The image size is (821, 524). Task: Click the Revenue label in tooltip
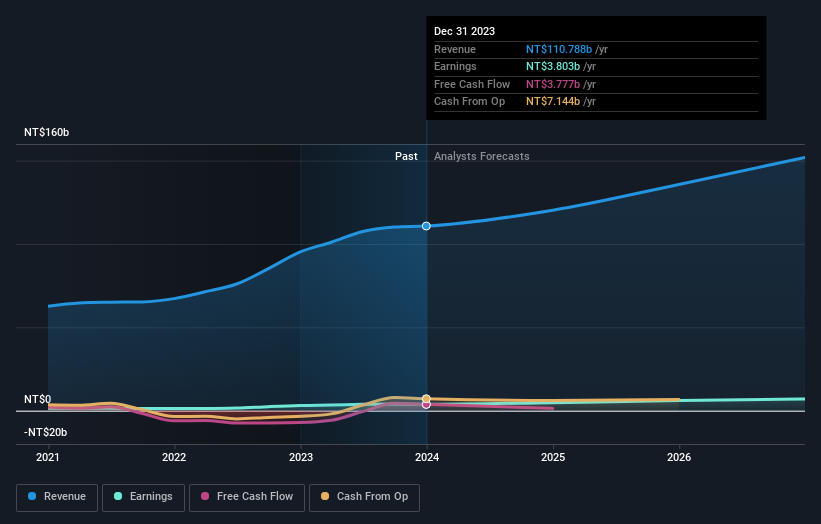(455, 49)
